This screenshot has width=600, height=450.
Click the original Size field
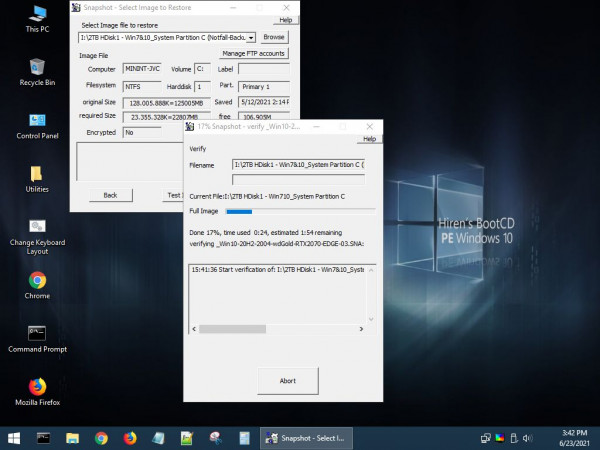pyautogui.click(x=166, y=103)
